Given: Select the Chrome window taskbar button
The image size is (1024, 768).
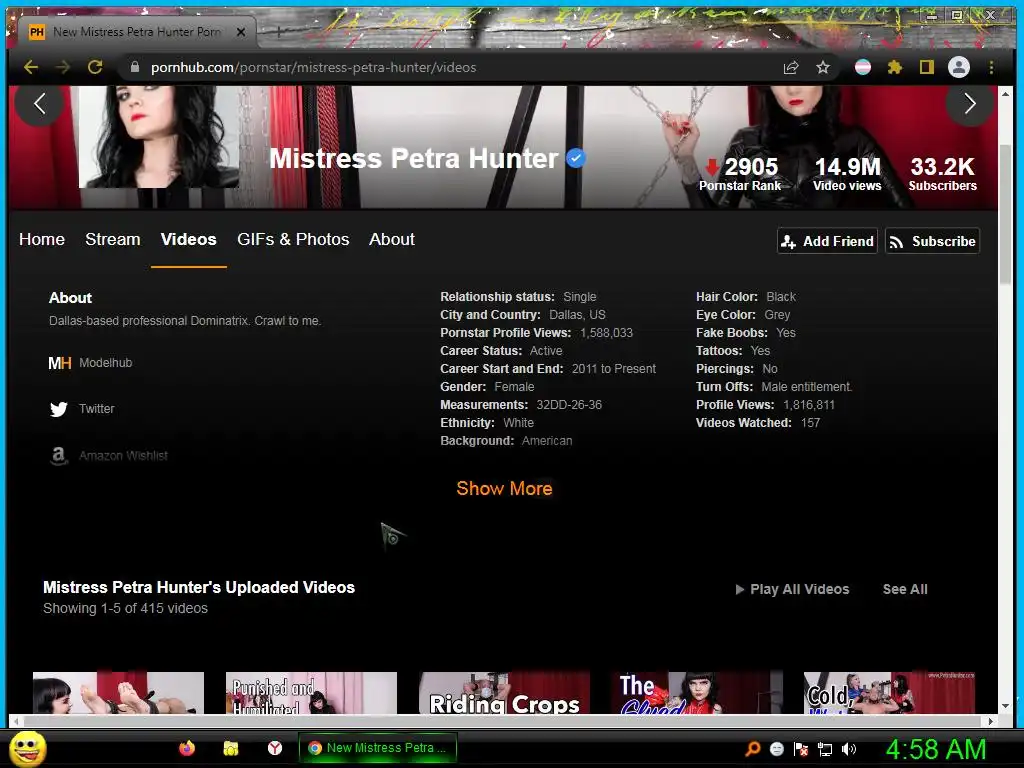Looking at the screenshot, I should coord(377,748).
